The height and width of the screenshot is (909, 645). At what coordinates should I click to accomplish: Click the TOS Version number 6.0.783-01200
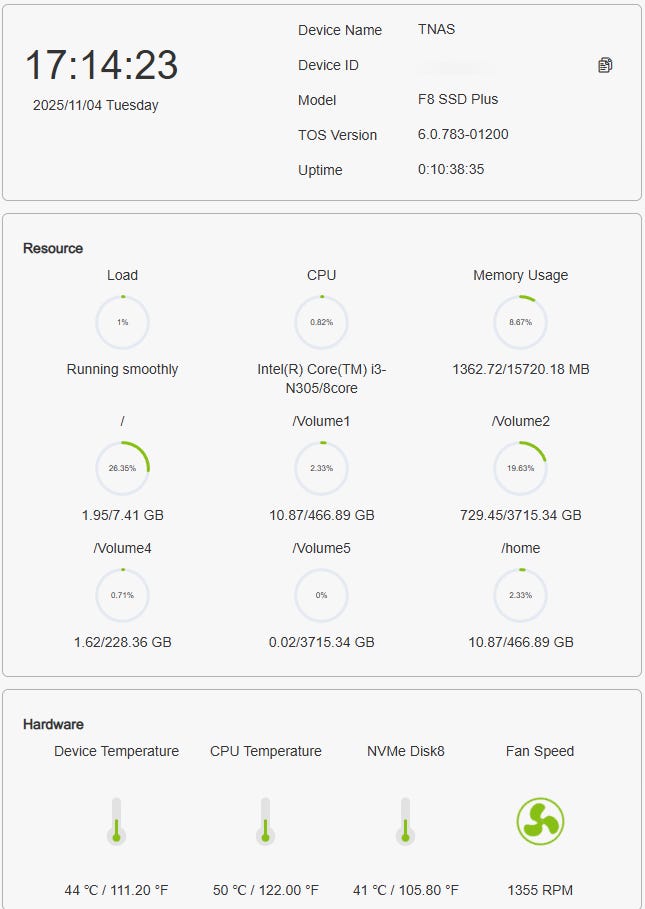tap(463, 135)
